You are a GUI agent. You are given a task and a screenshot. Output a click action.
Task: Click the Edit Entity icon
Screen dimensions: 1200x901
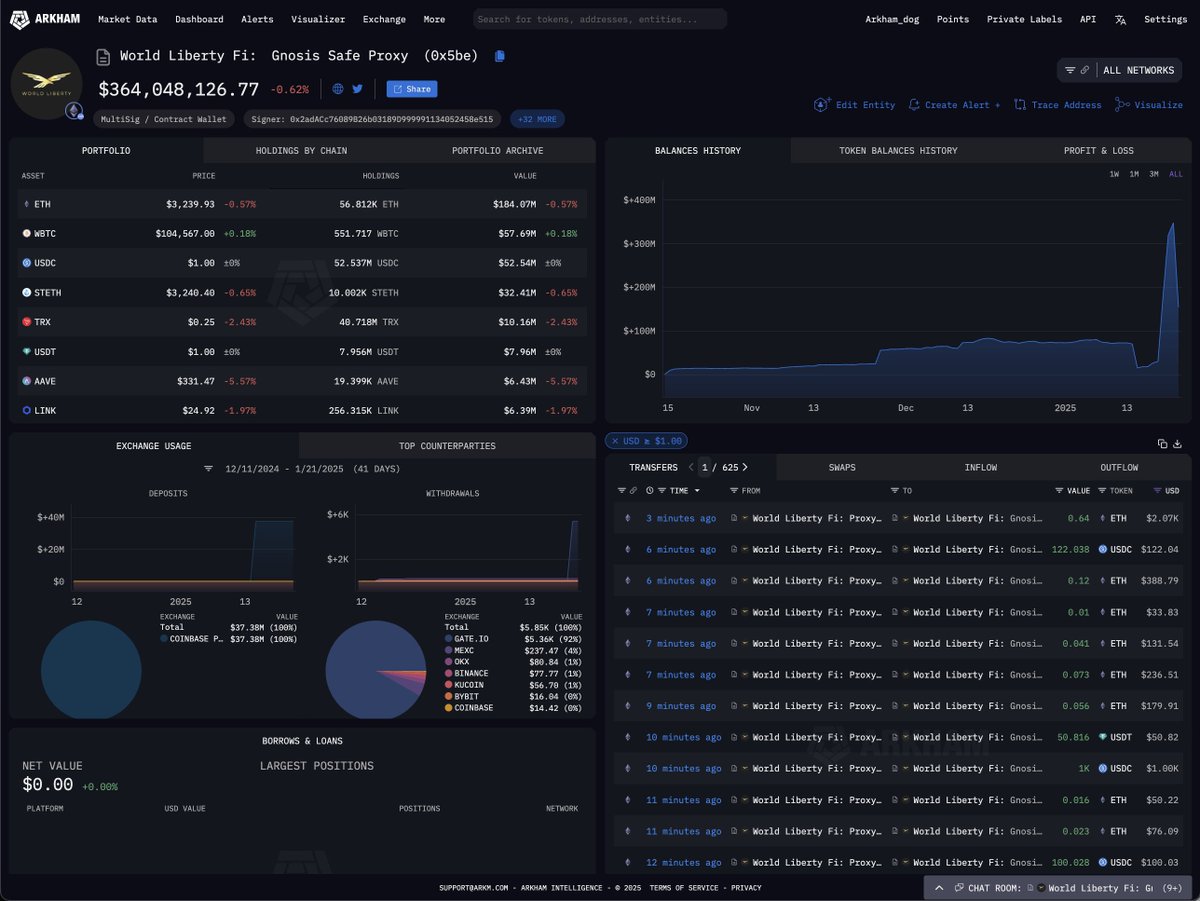point(822,105)
